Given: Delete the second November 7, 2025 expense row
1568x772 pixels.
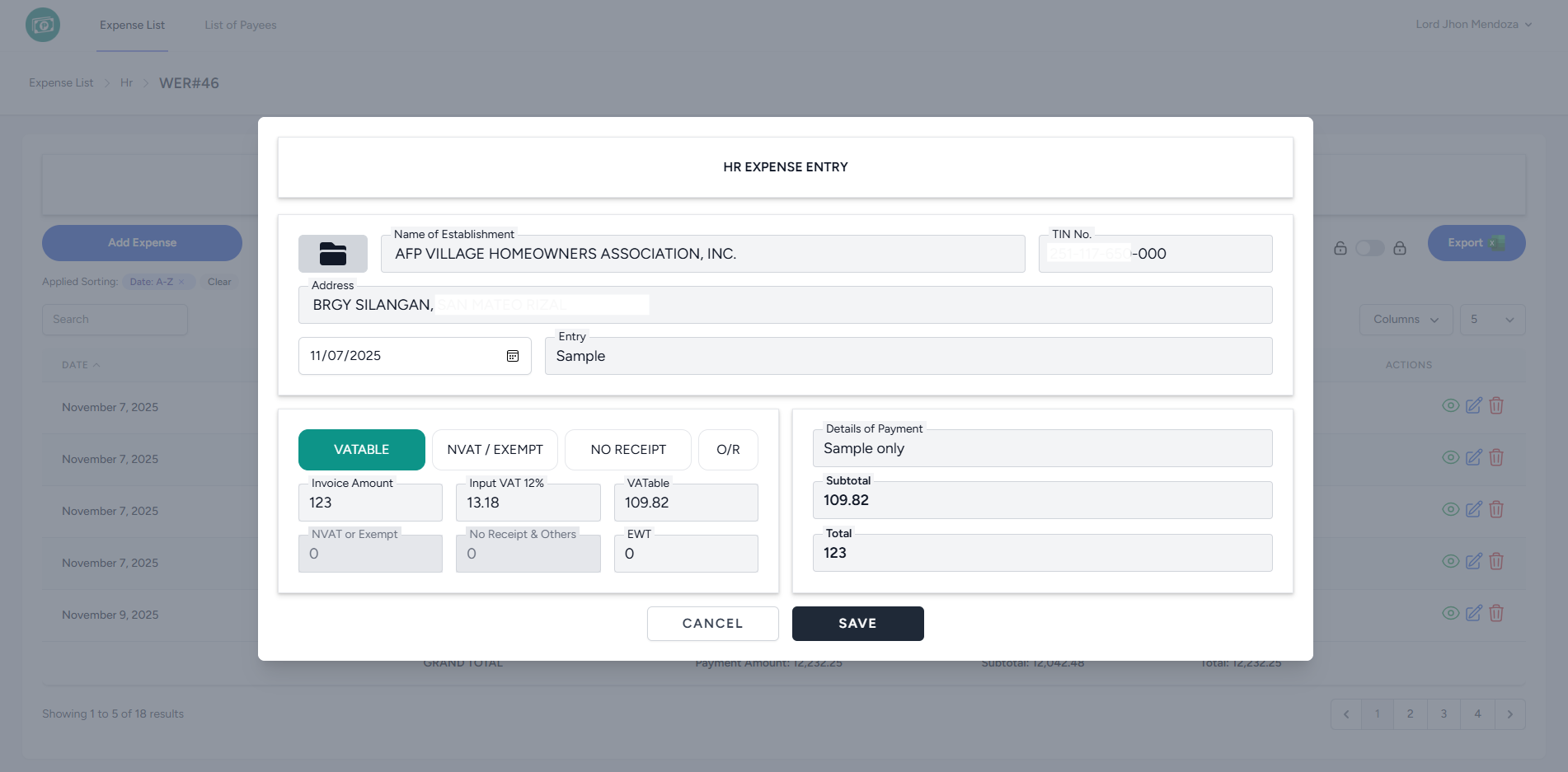Looking at the screenshot, I should coord(1496,457).
